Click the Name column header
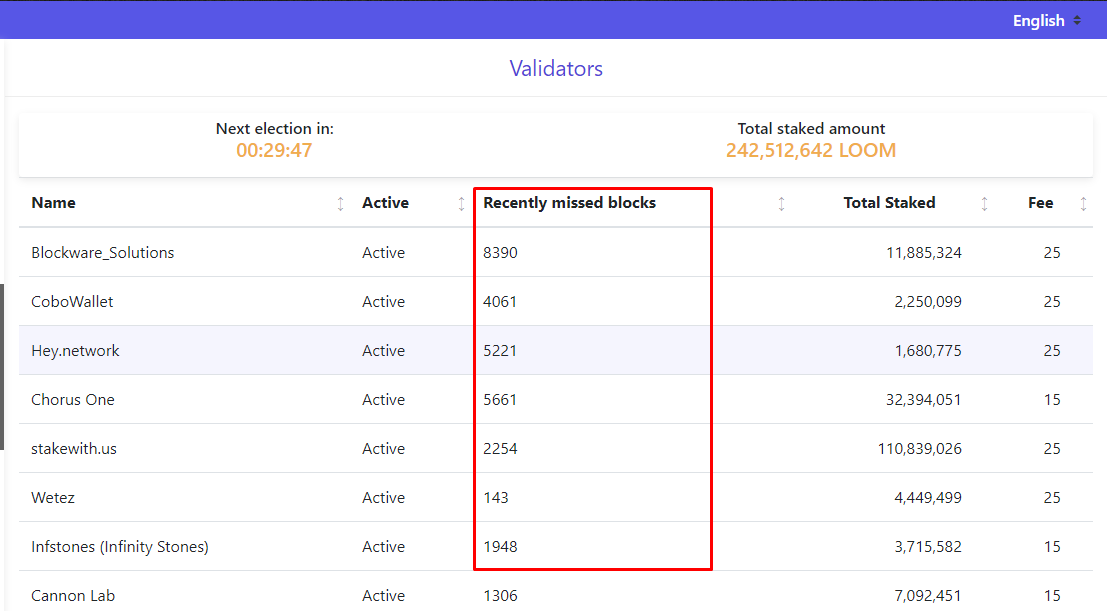 coord(53,202)
